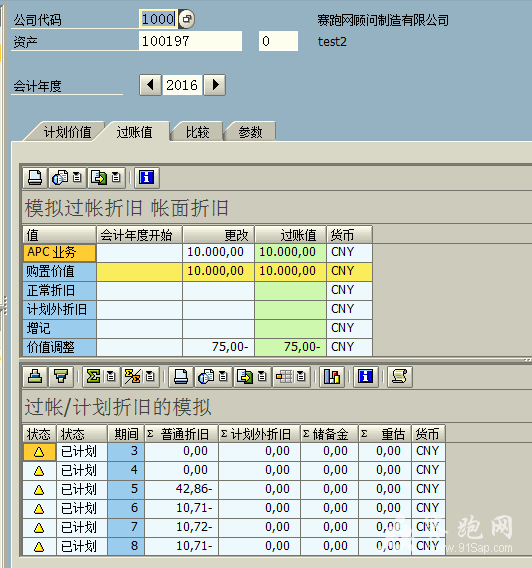Select the warning triangle in period 3 row
Viewport: 532px width, 568px height.
click(39, 452)
